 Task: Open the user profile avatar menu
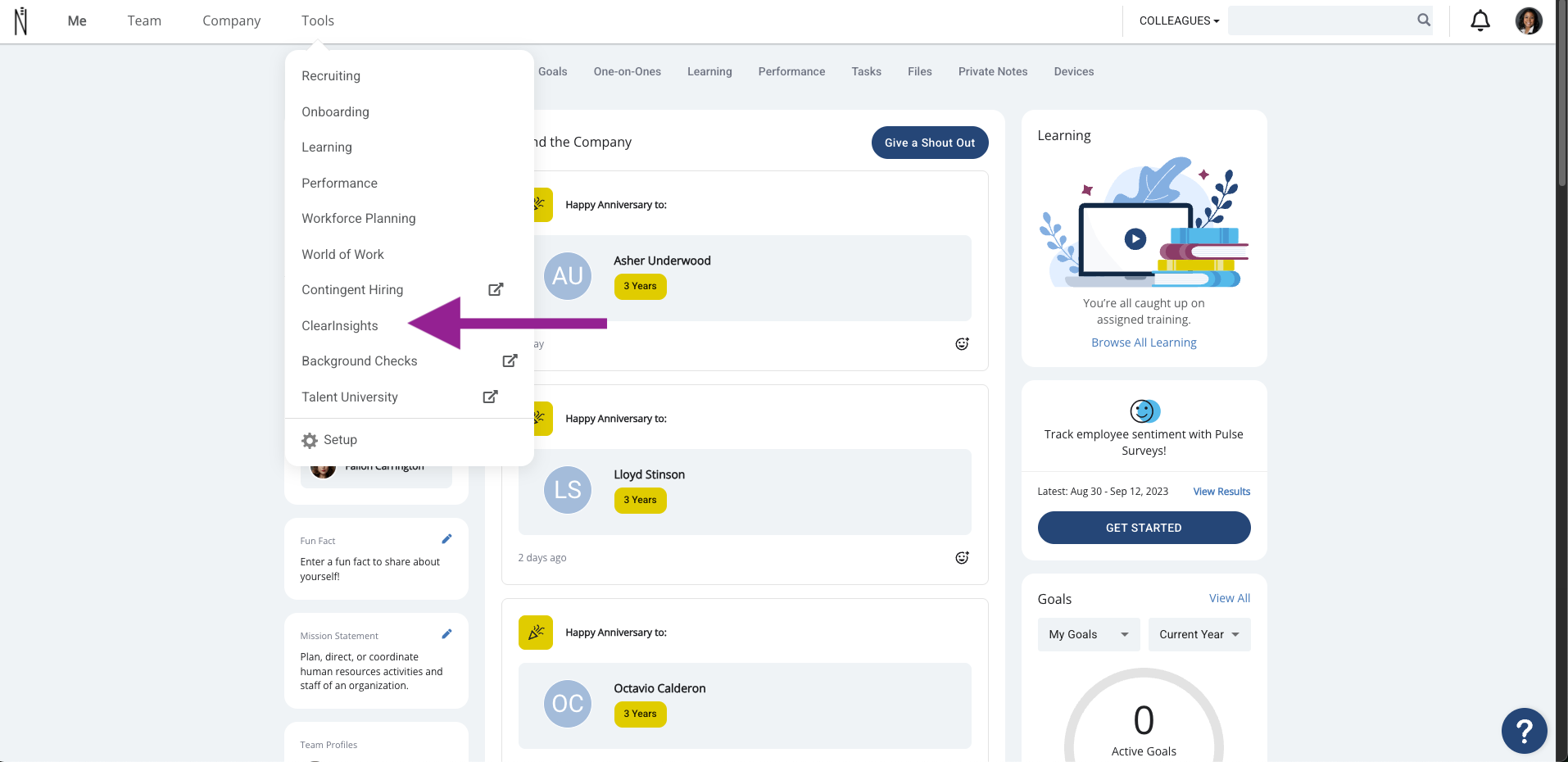click(x=1528, y=20)
